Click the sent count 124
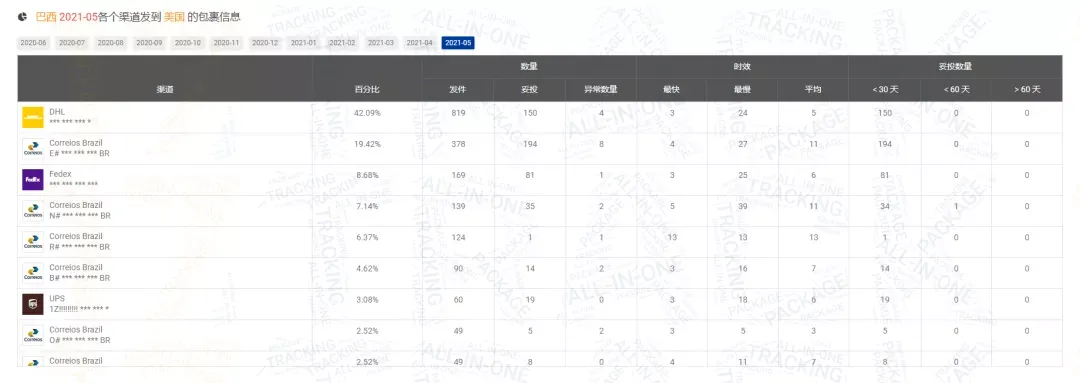 (x=458, y=237)
